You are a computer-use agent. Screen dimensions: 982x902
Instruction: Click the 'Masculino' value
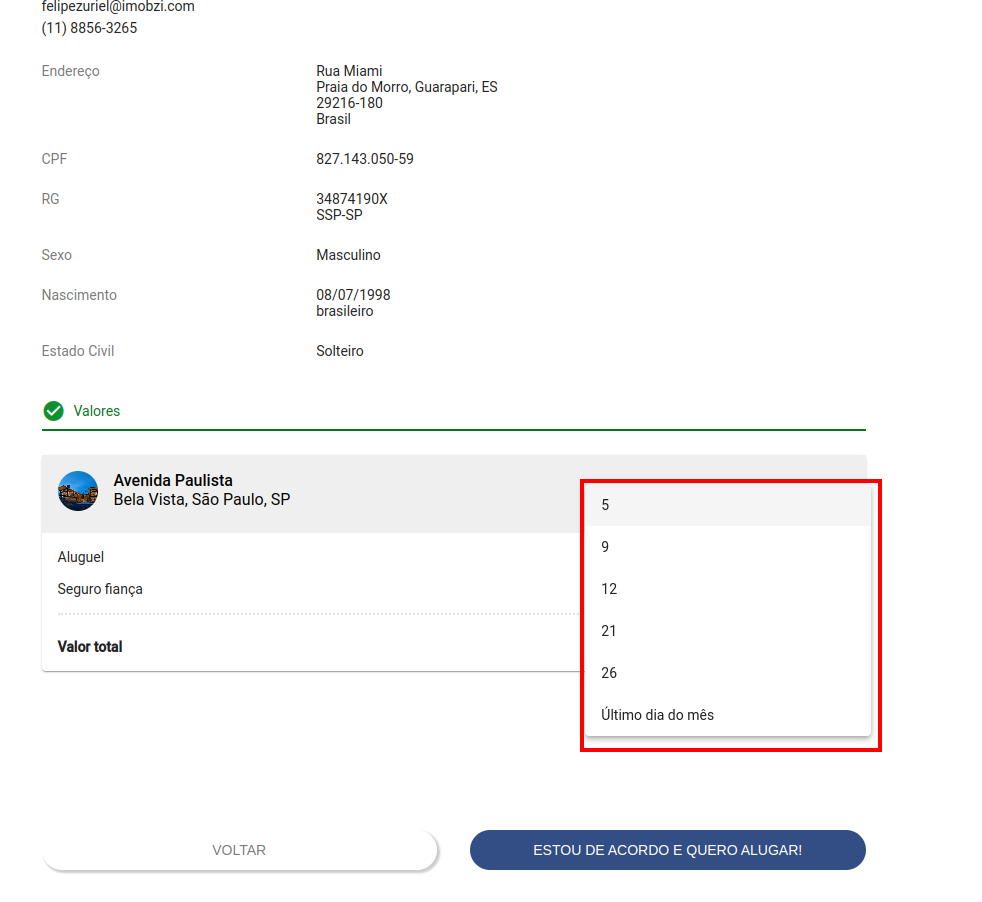[x=348, y=255]
